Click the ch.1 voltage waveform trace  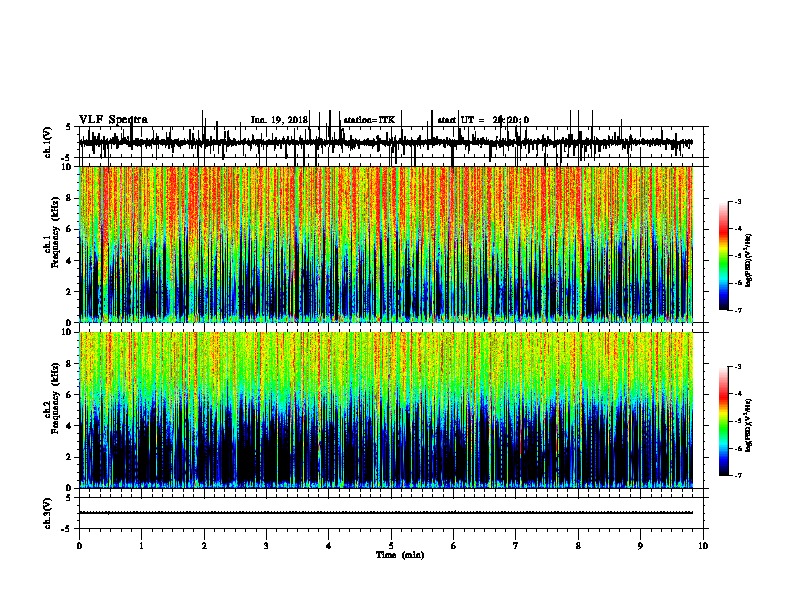tap(386, 142)
